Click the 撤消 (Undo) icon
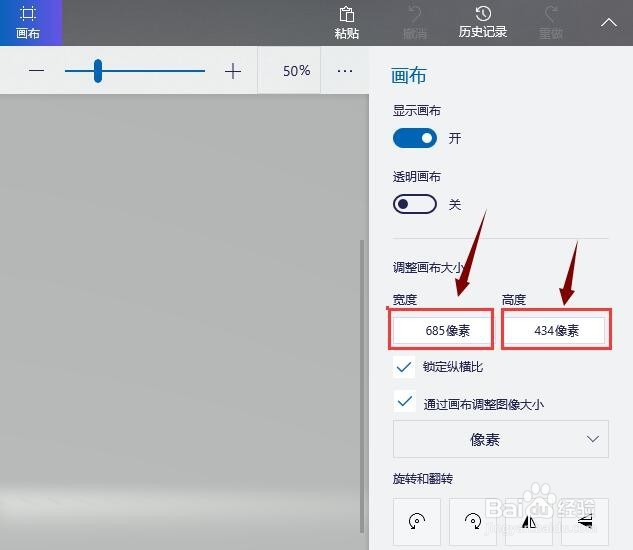633x550 pixels. pyautogui.click(x=415, y=23)
